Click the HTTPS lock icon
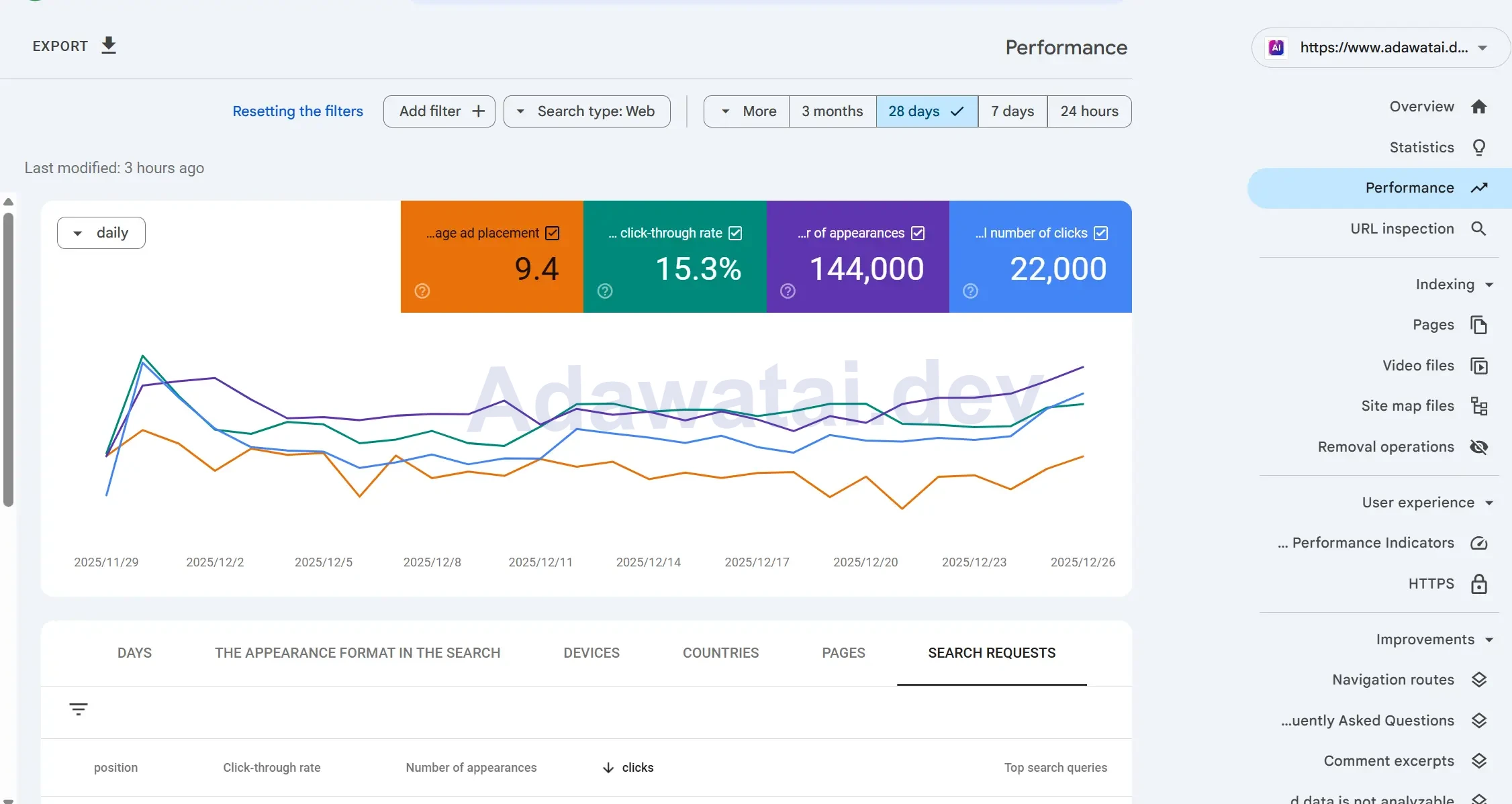Screen dimensions: 1512x804 coord(1478,584)
